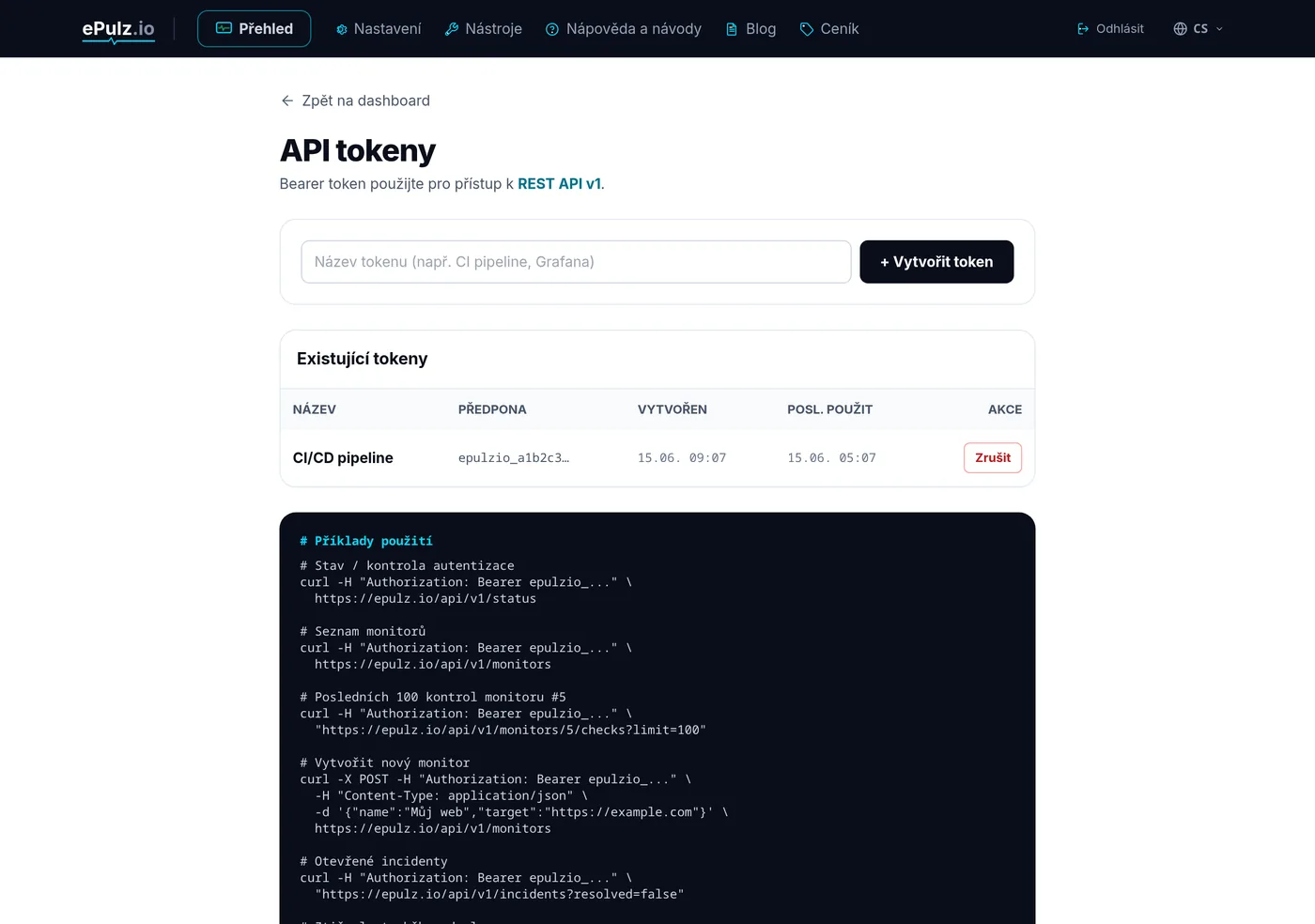Click the AKCE column header
This screenshot has height=924, width=1315.
[x=1005, y=409]
